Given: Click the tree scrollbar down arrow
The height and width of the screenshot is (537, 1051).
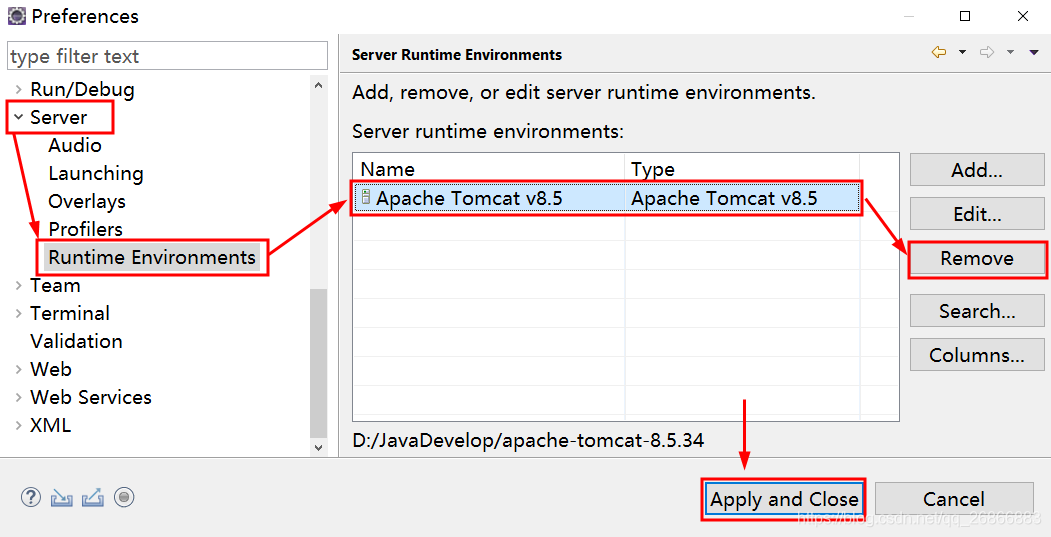Looking at the screenshot, I should (318, 447).
